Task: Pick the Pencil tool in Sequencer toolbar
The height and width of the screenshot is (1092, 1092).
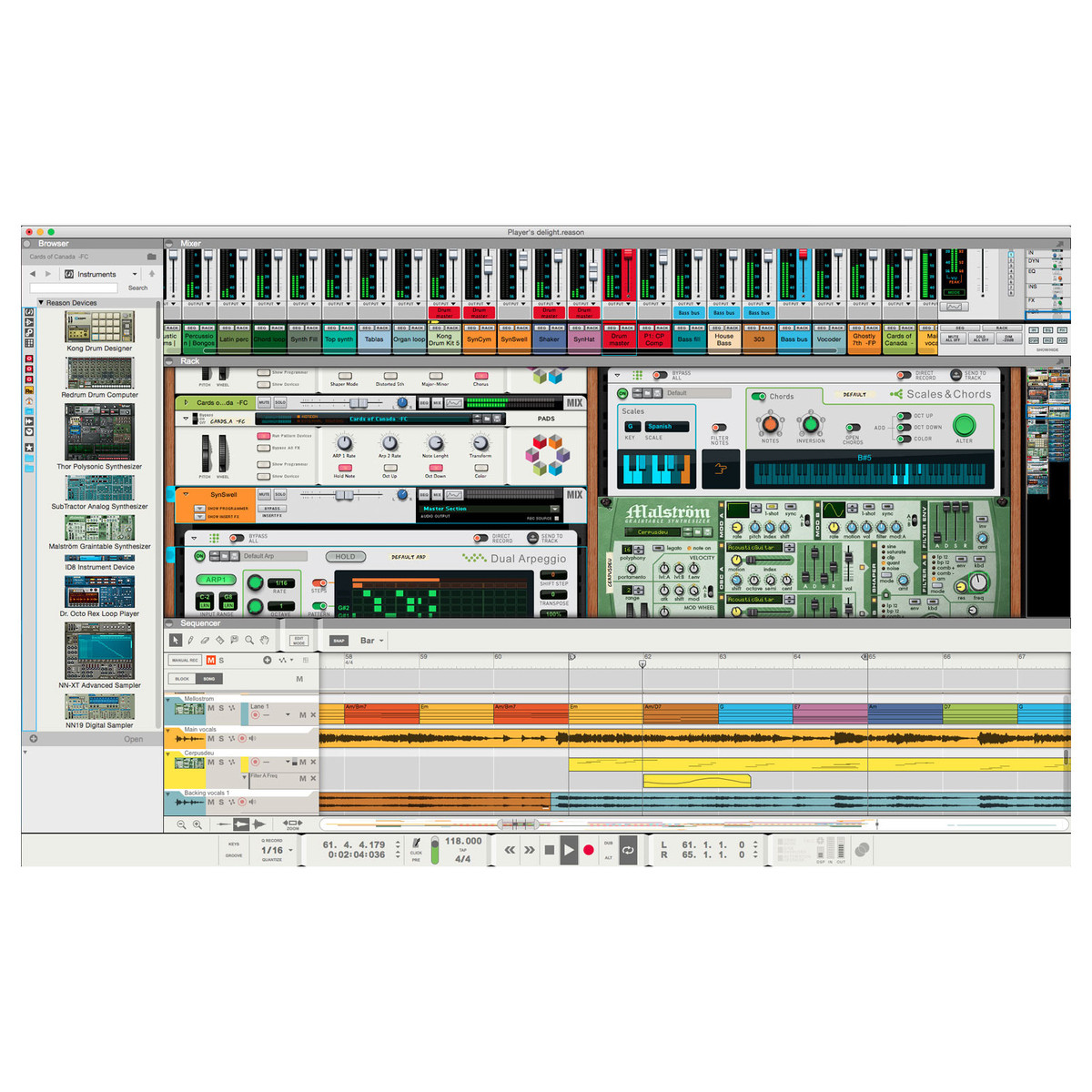Action: click(190, 641)
